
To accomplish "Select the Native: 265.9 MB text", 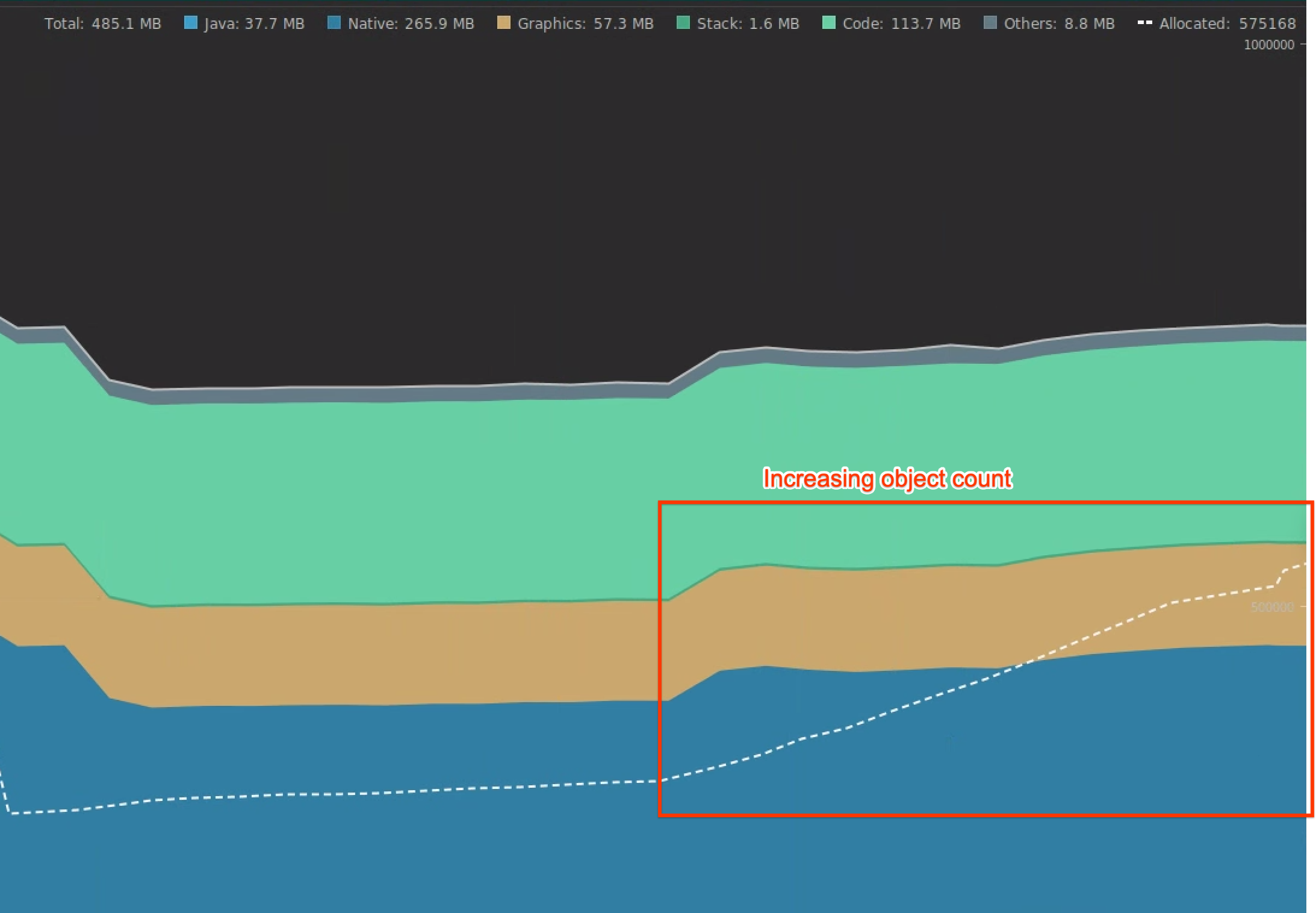I will [x=411, y=24].
